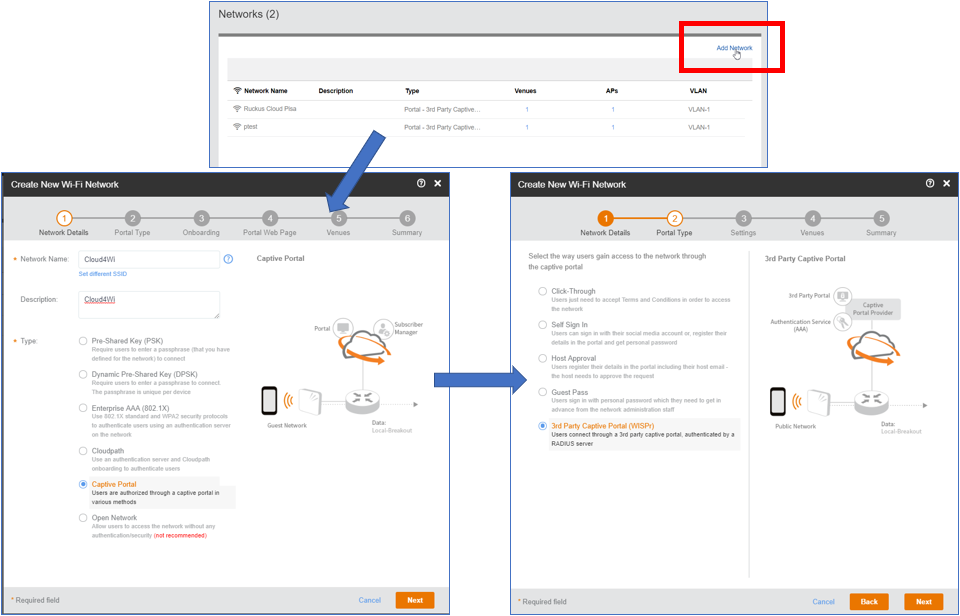Select Enterprise AAA (802.1X) option
Image resolution: width=960 pixels, height=616 pixels.
click(x=83, y=407)
